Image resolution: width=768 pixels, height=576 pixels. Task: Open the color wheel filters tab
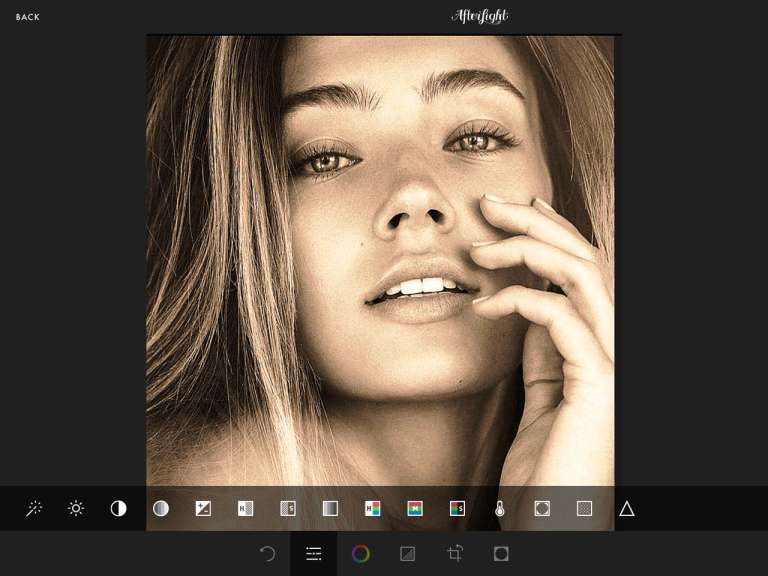361,554
